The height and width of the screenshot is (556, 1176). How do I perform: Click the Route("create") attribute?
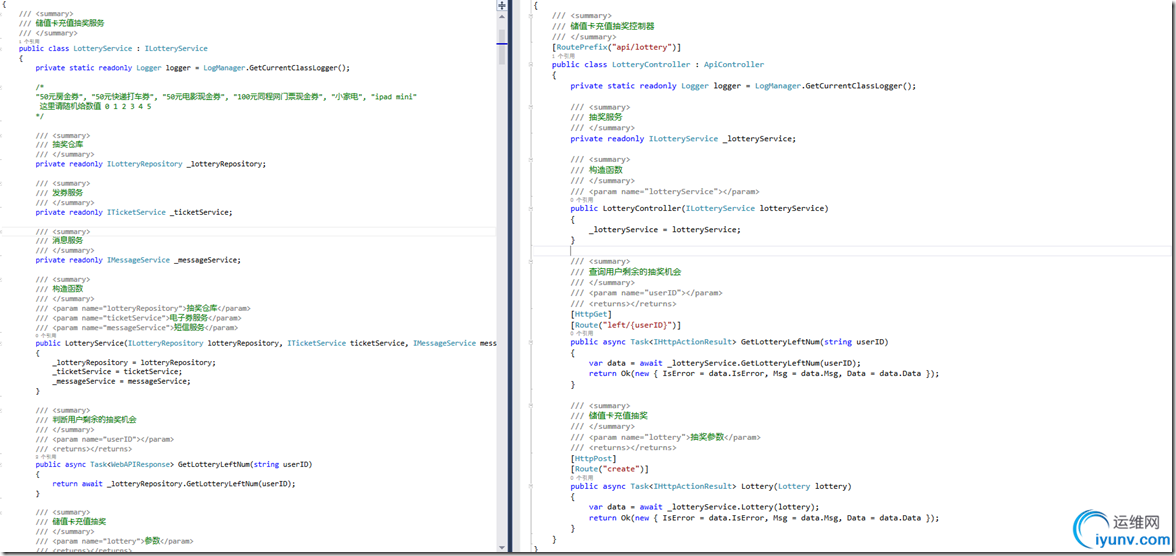point(610,469)
